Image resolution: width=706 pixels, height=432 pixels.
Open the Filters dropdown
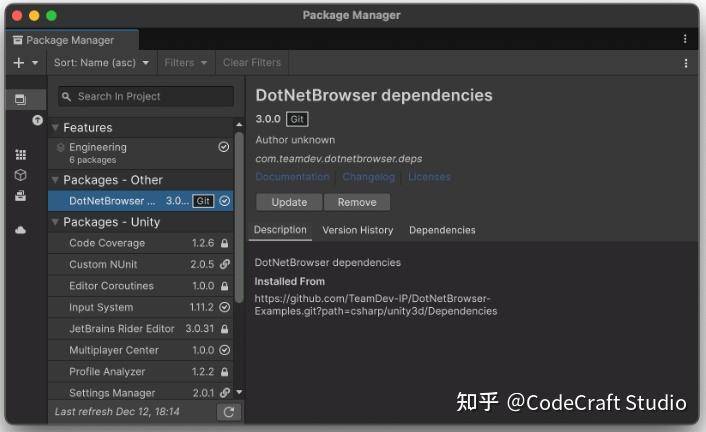[186, 63]
